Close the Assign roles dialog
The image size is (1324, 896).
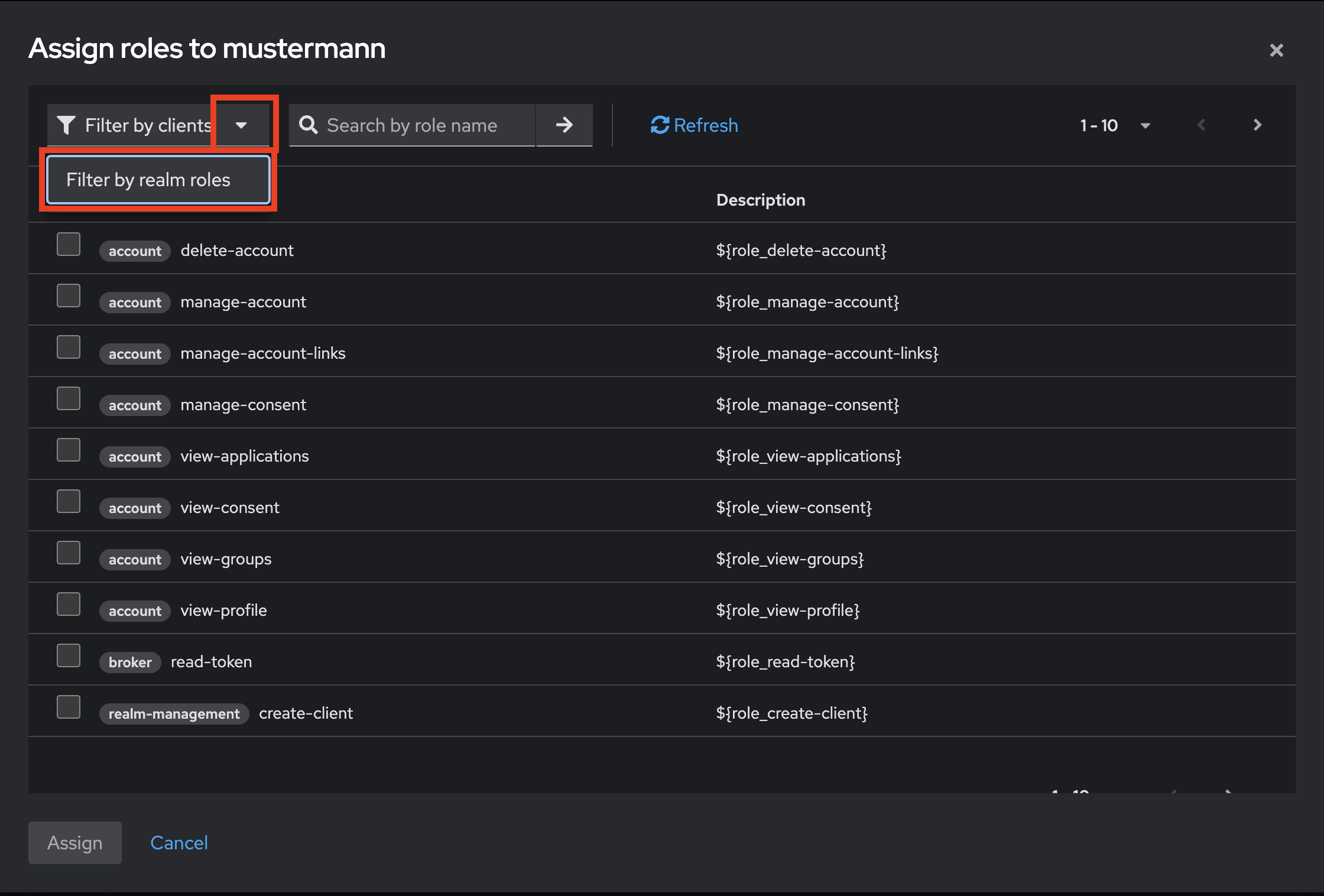click(x=1276, y=50)
